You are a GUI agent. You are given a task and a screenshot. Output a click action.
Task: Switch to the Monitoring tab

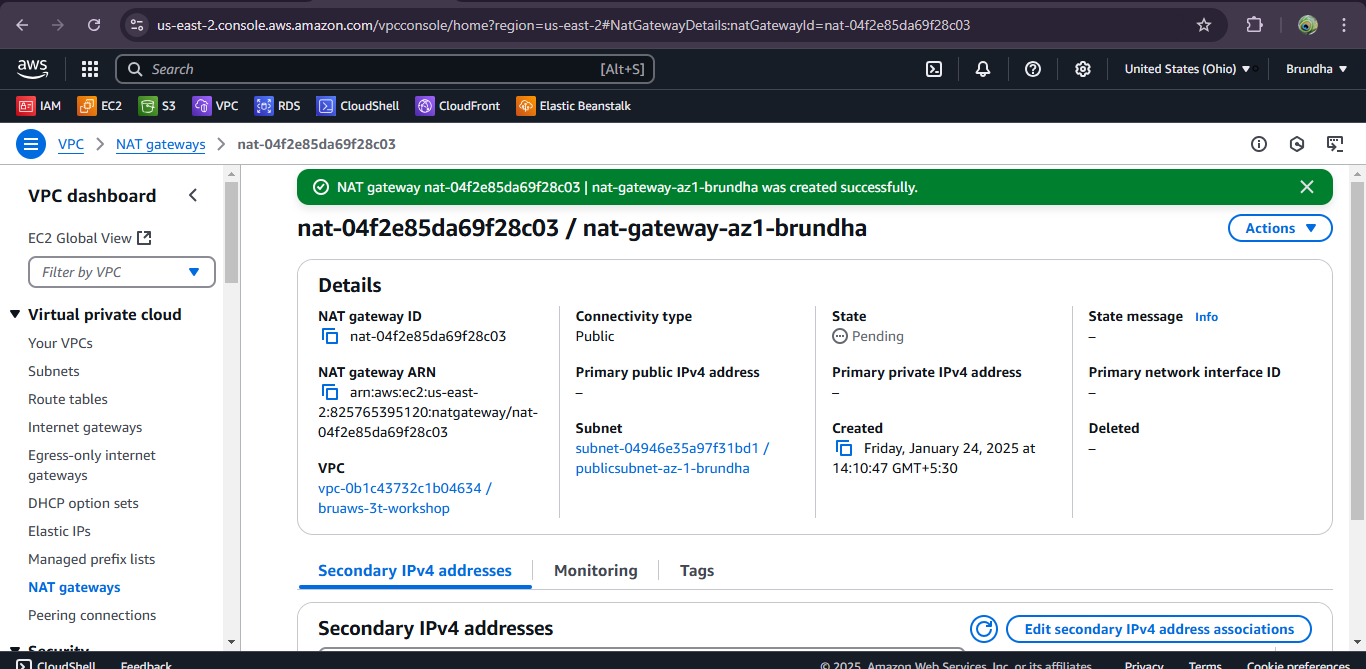pos(596,571)
